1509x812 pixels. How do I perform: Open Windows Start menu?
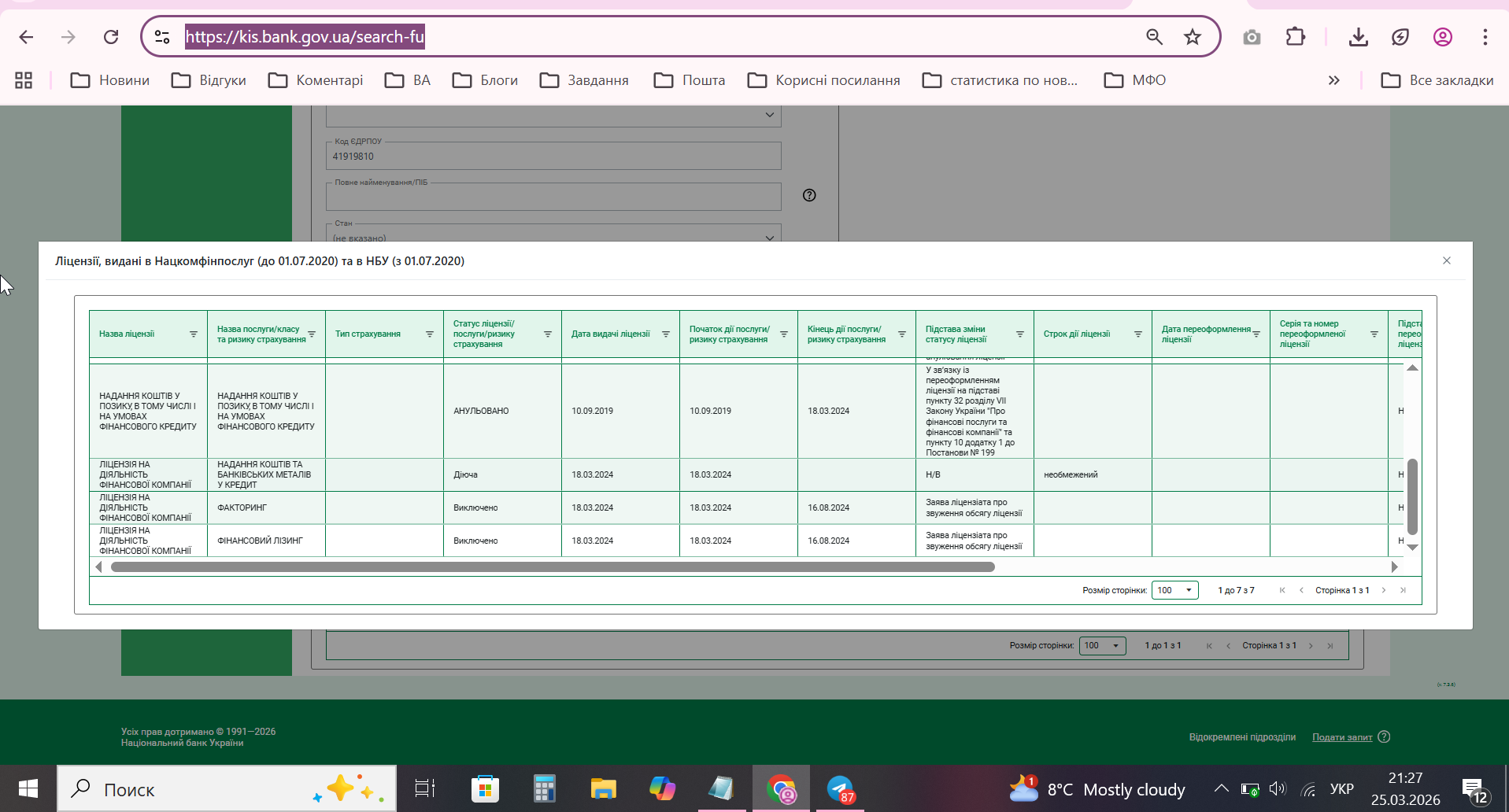click(28, 788)
